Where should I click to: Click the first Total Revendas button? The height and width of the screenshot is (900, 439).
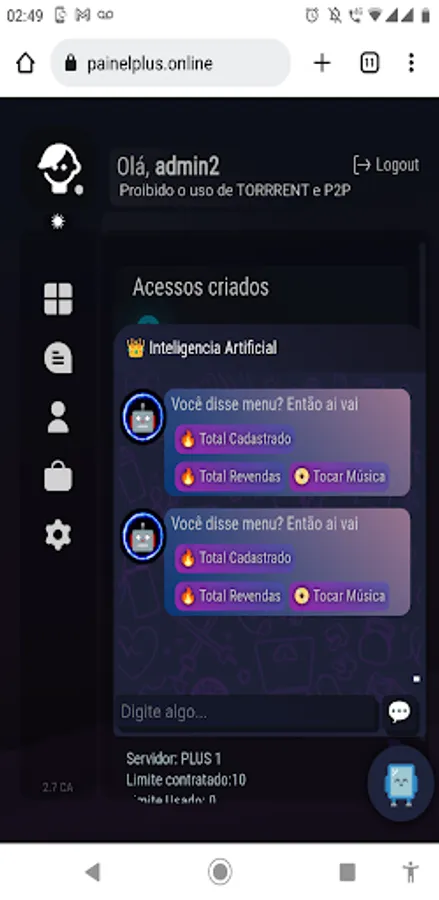coord(230,476)
